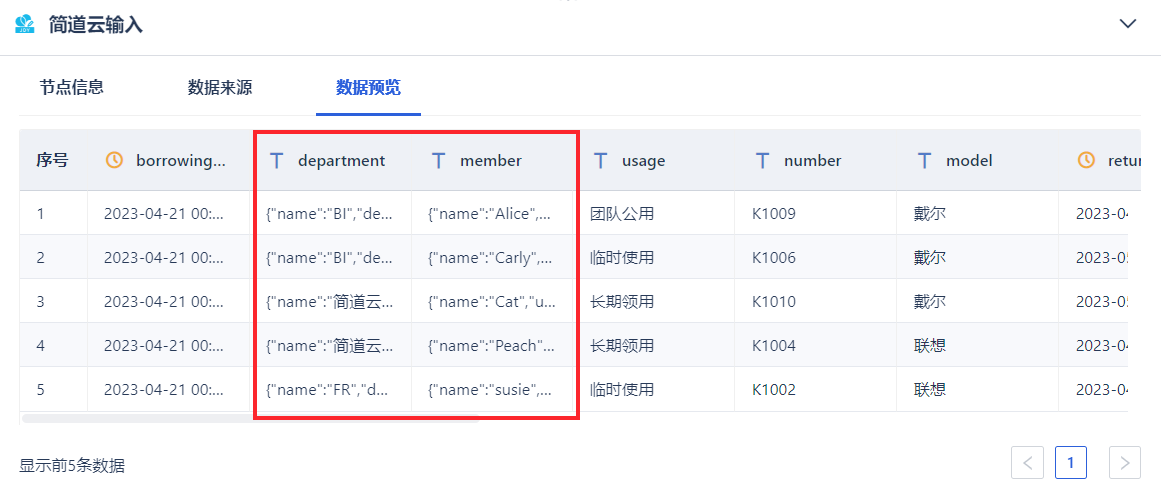Click the 简道云 logo icon
This screenshot has width=1161, height=484.
point(25,24)
